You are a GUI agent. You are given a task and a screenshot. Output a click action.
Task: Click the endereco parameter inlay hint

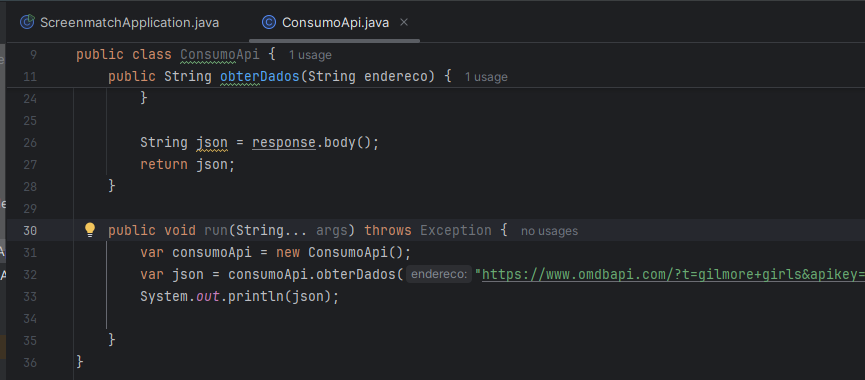click(439, 274)
